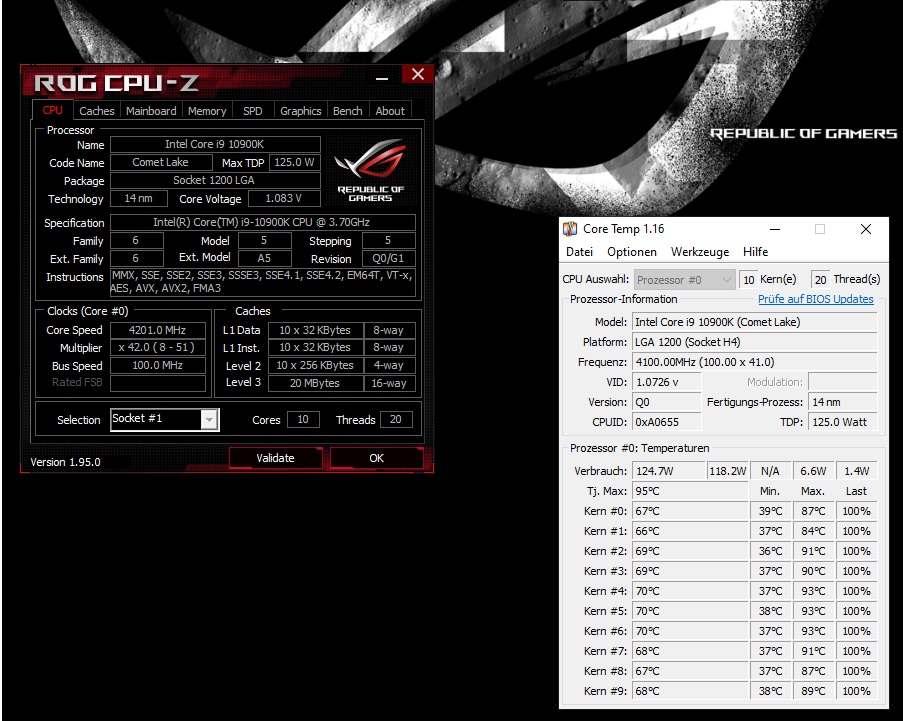Click the Model field in Core Temp
This screenshot has width=903, height=721.
click(x=754, y=322)
